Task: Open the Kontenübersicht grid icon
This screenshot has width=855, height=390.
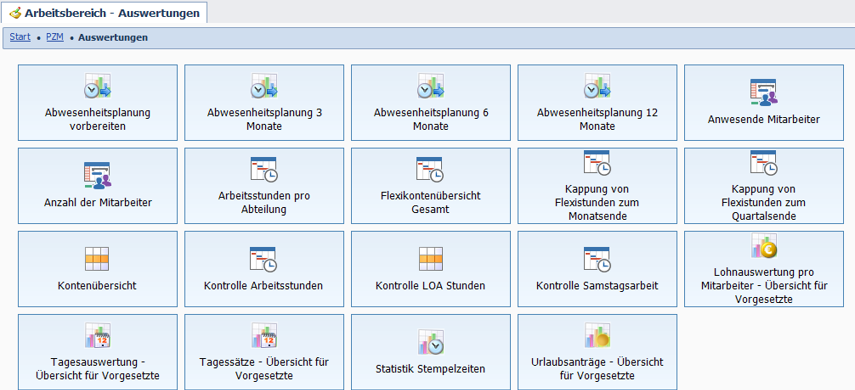Action: coord(98,259)
